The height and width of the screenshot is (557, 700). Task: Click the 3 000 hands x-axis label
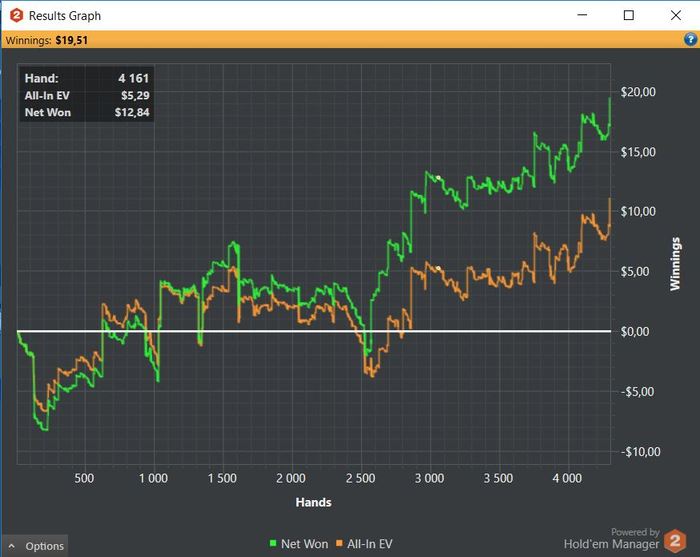click(x=429, y=478)
